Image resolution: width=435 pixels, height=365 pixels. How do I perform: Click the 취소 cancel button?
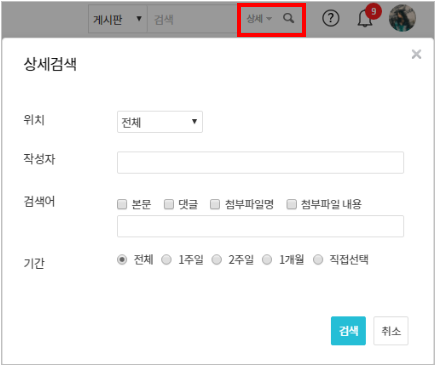click(391, 331)
